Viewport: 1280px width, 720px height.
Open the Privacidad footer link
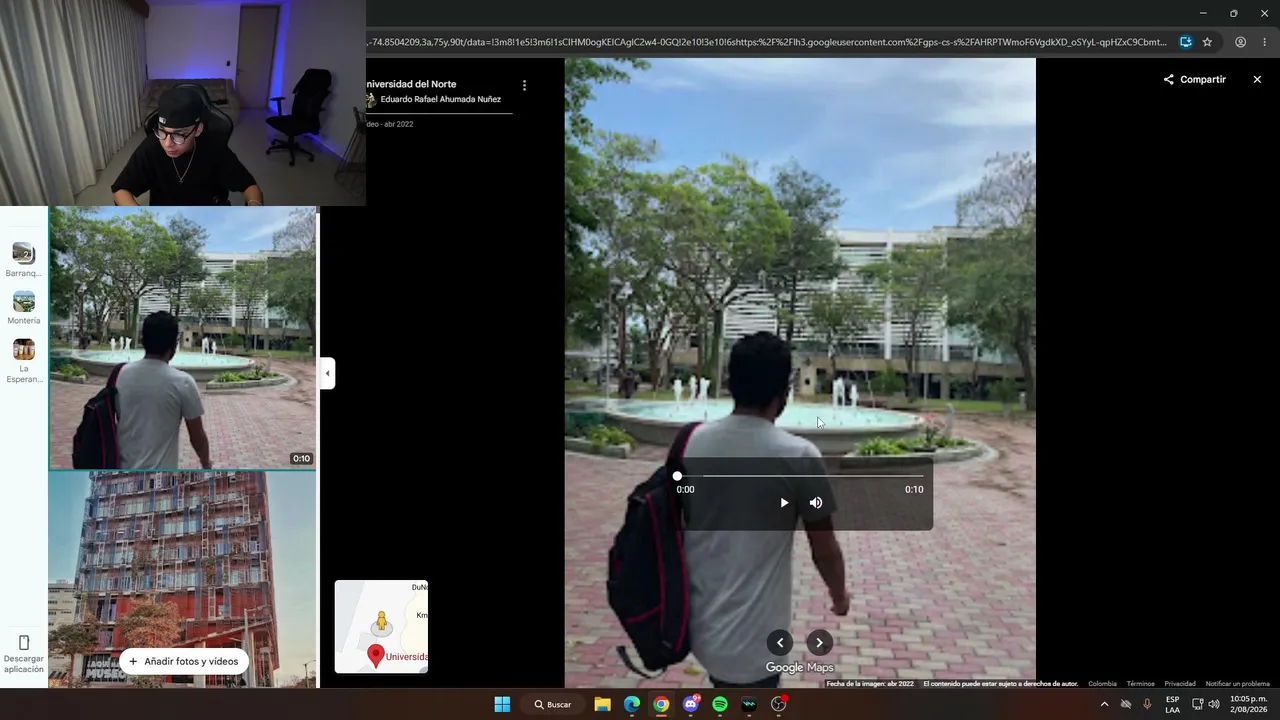pyautogui.click(x=1180, y=684)
